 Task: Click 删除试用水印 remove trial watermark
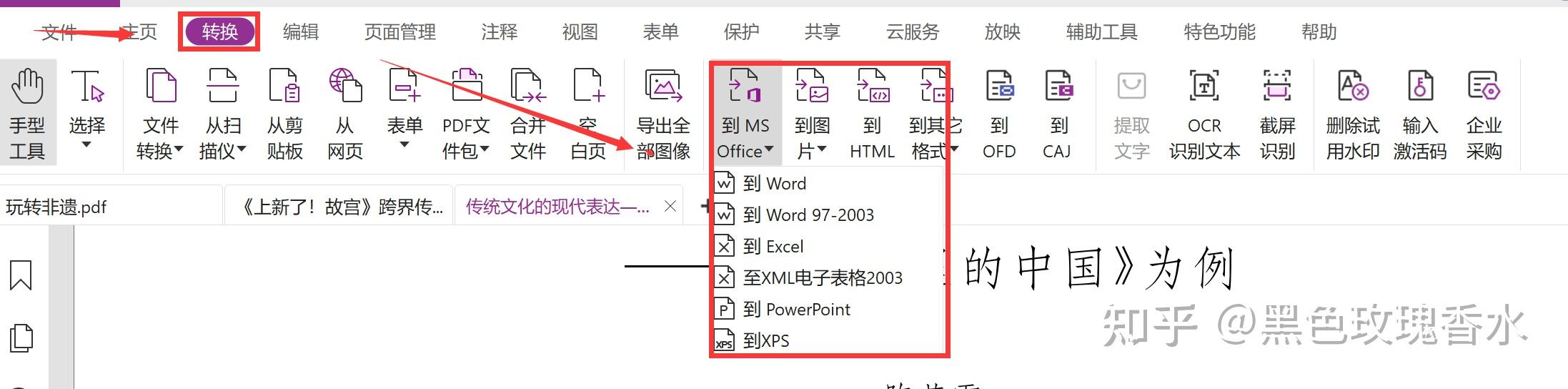coord(1353,113)
